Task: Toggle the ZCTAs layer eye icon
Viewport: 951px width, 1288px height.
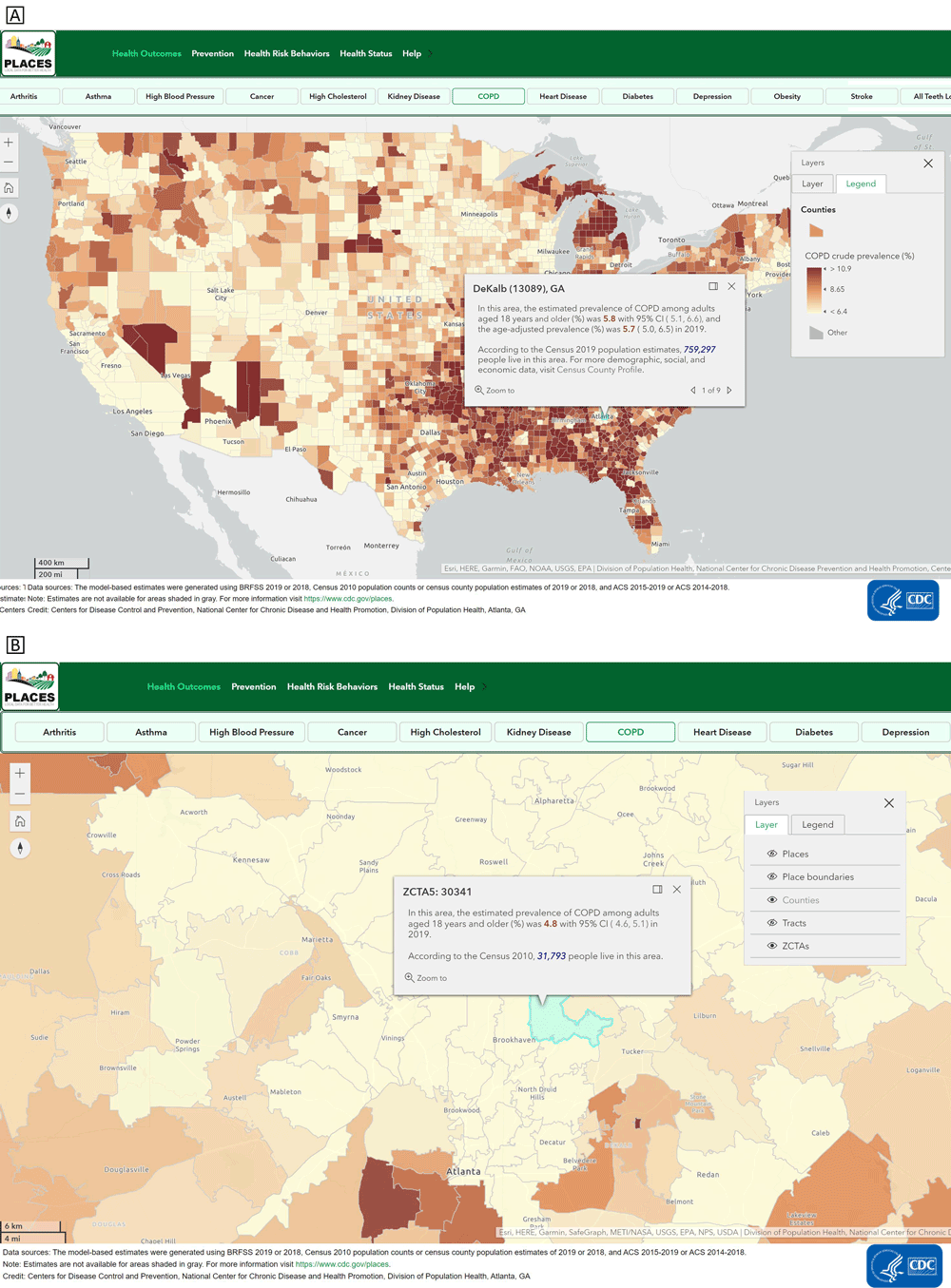Action: point(772,945)
